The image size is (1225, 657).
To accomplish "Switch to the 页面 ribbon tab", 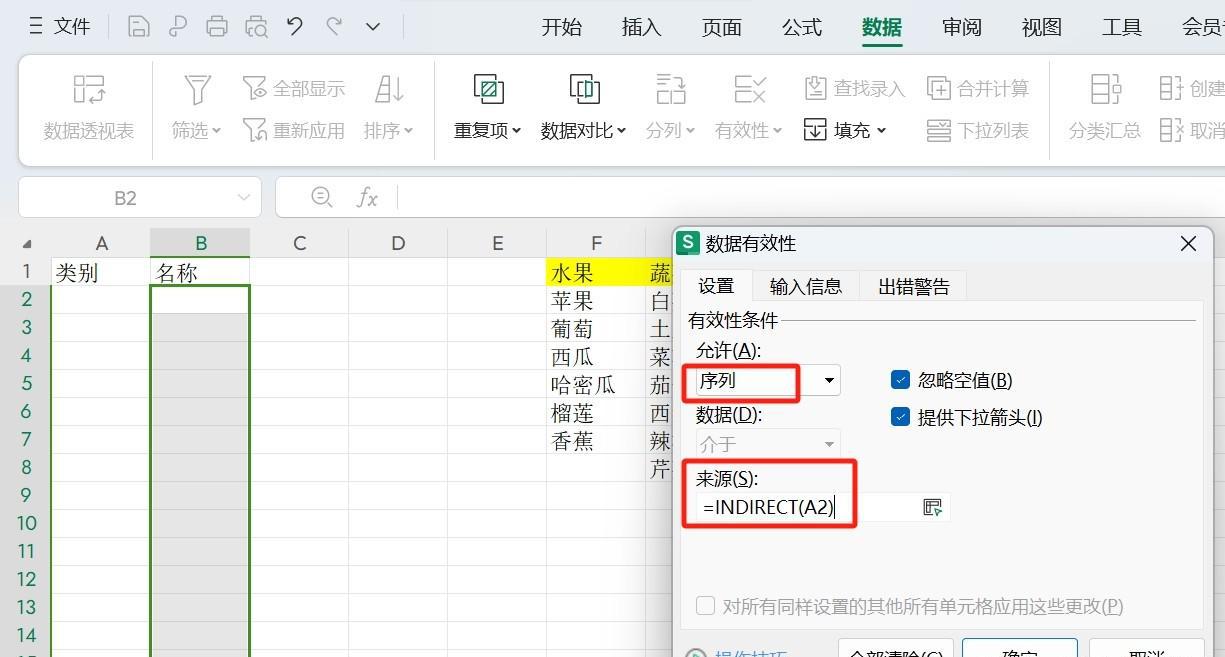I will click(722, 28).
